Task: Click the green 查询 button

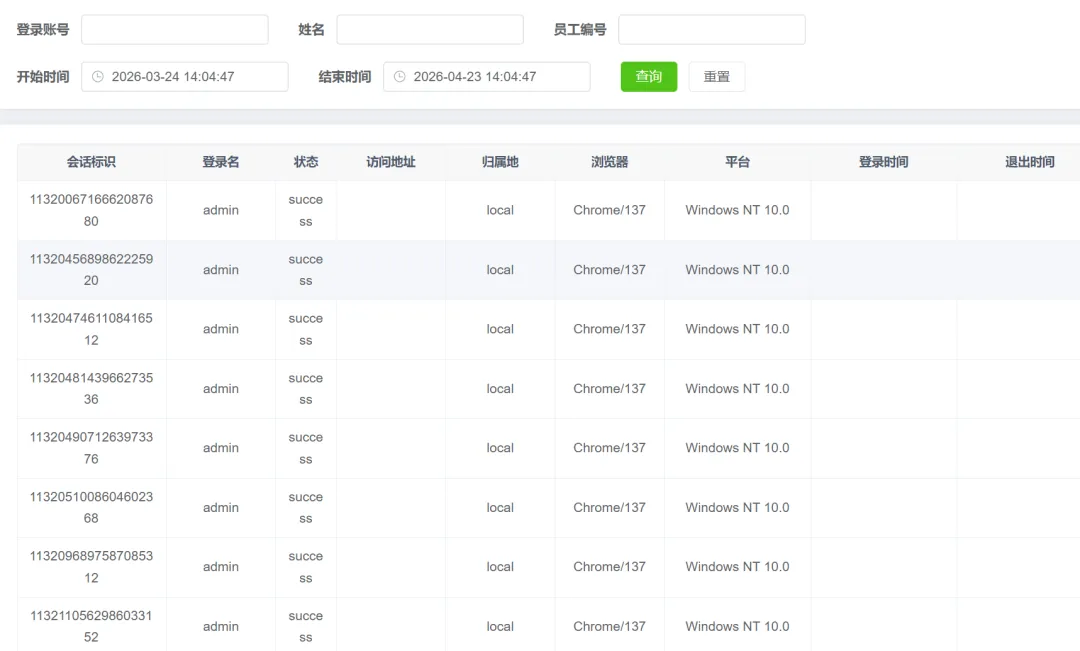Action: pyautogui.click(x=649, y=76)
